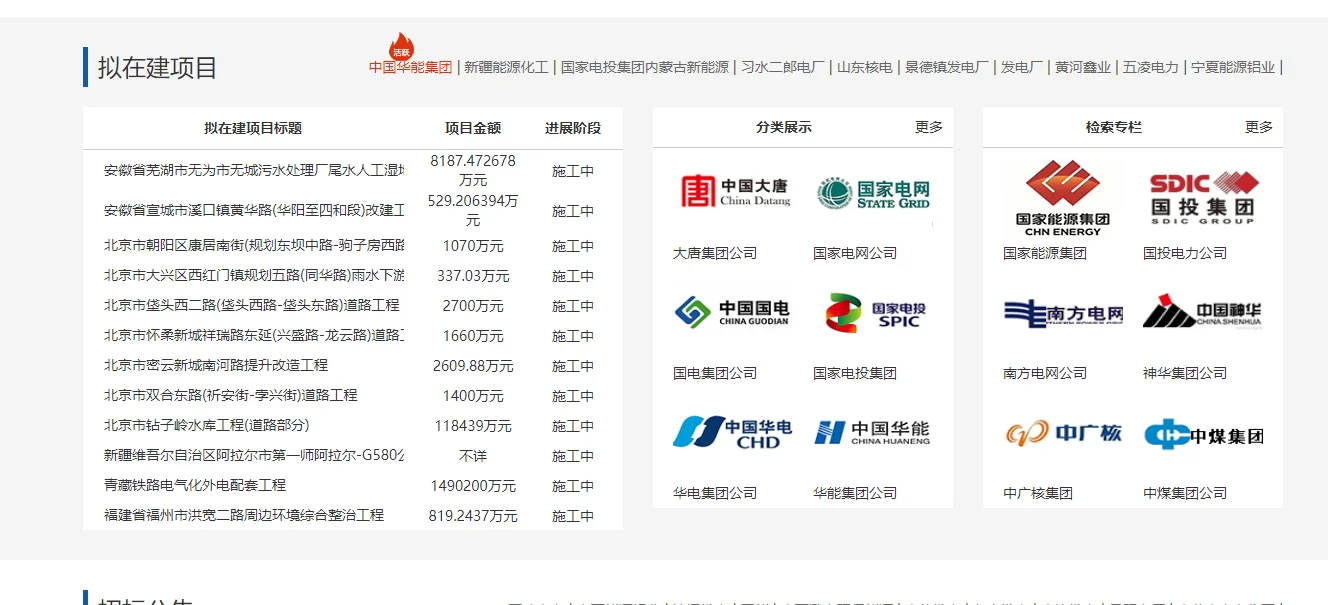Open 大唐集团公司 link
Screen dimensions: 1328x605
(715, 253)
